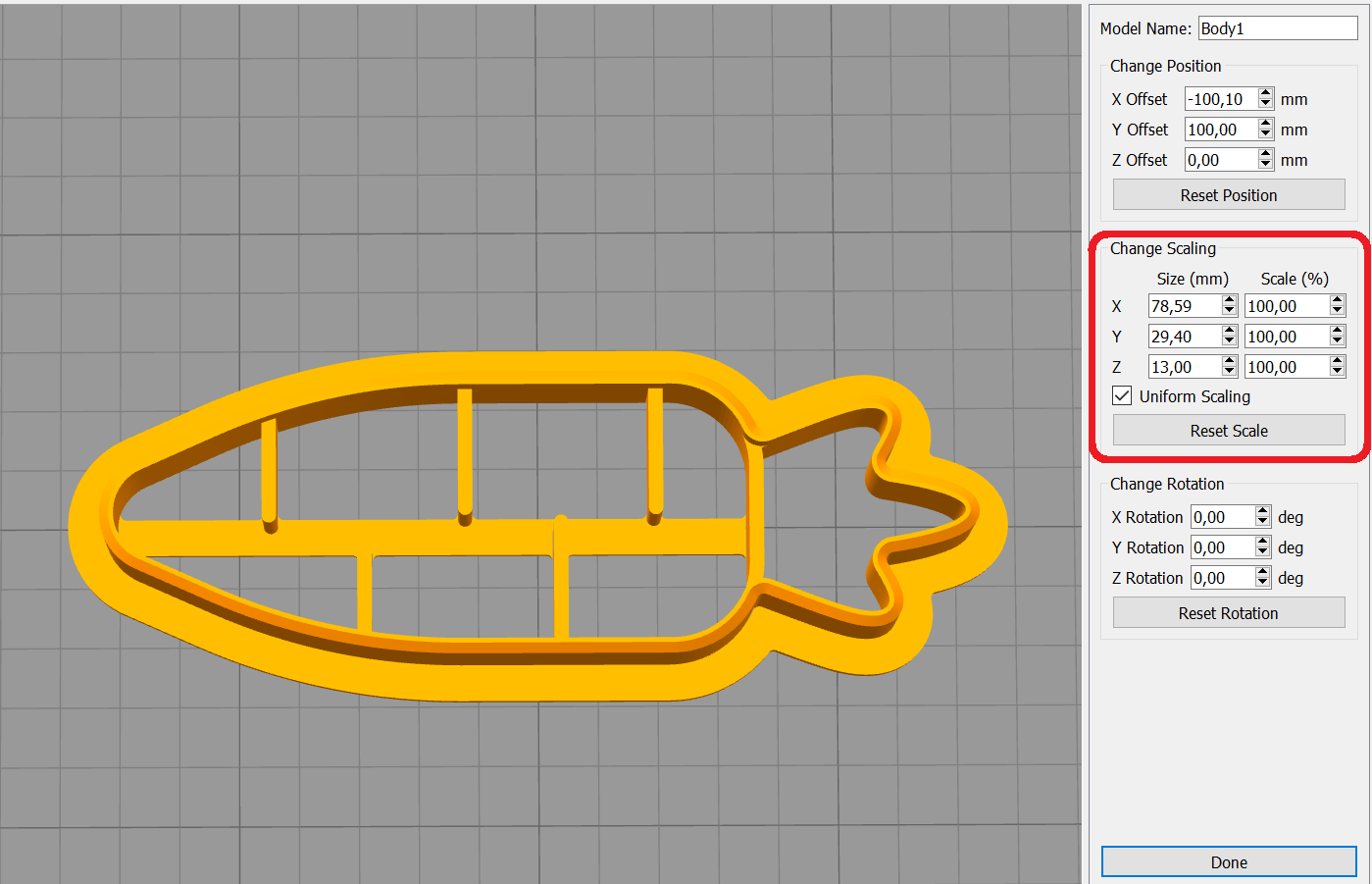Increase X Offset with its up arrow
1372x884 pixels.
(x=1266, y=93)
